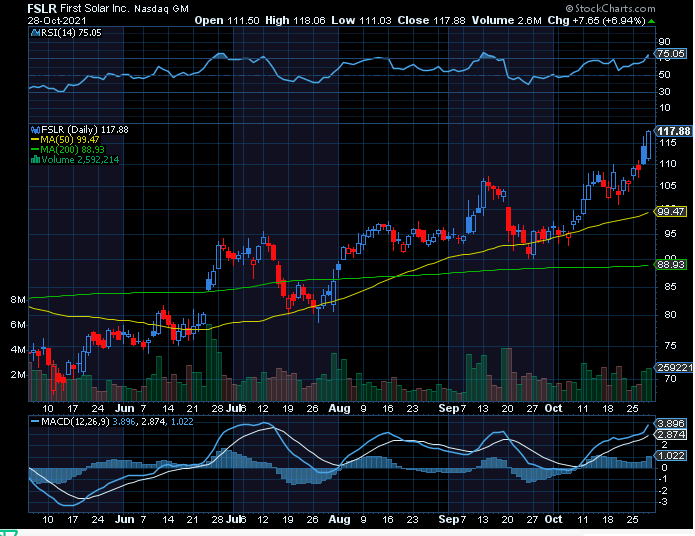Click the RSI(14) 75.05 legend label
Viewport: 695px width, 536px height.
pyautogui.click(x=71, y=33)
